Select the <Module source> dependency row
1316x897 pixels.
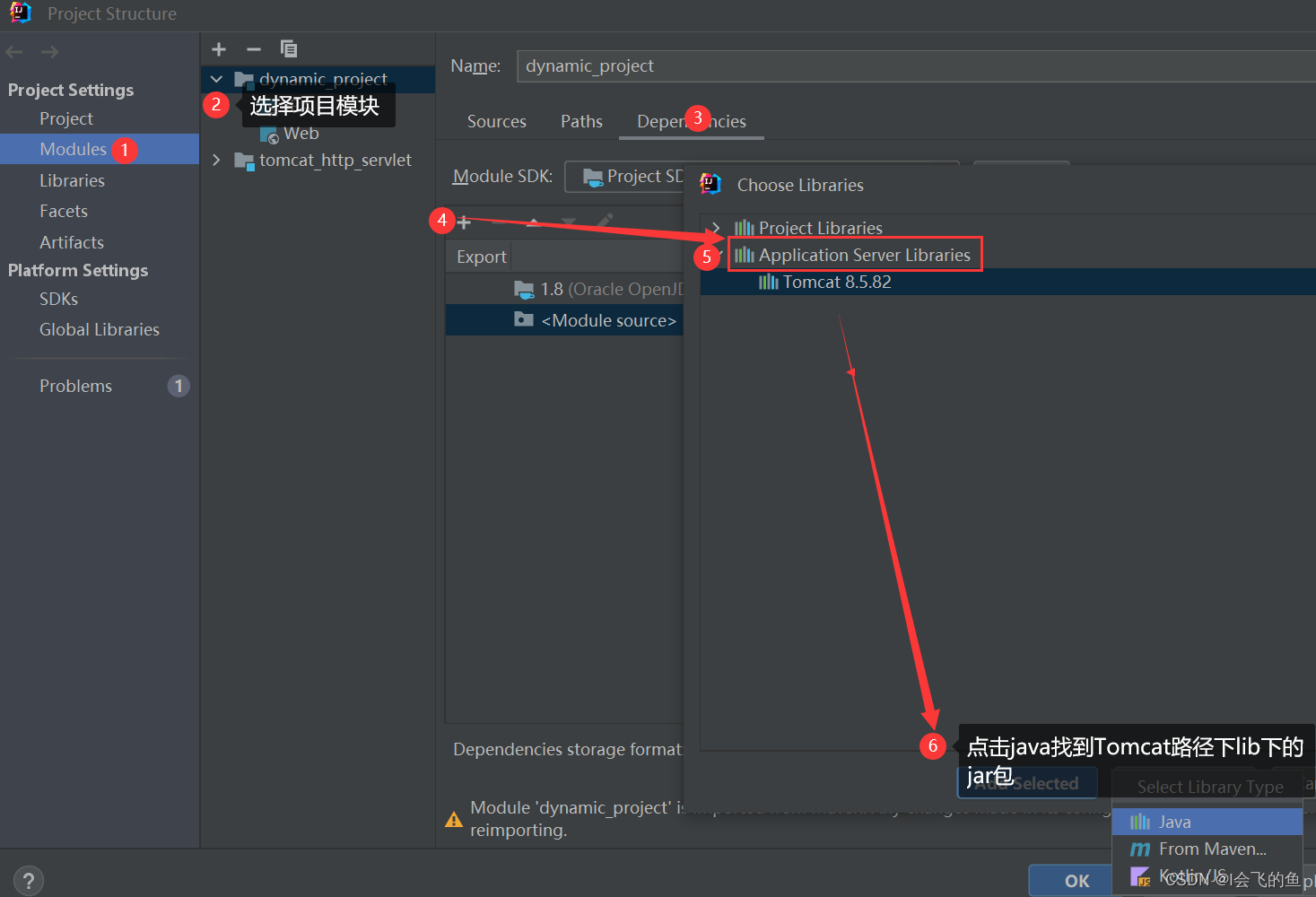(564, 320)
